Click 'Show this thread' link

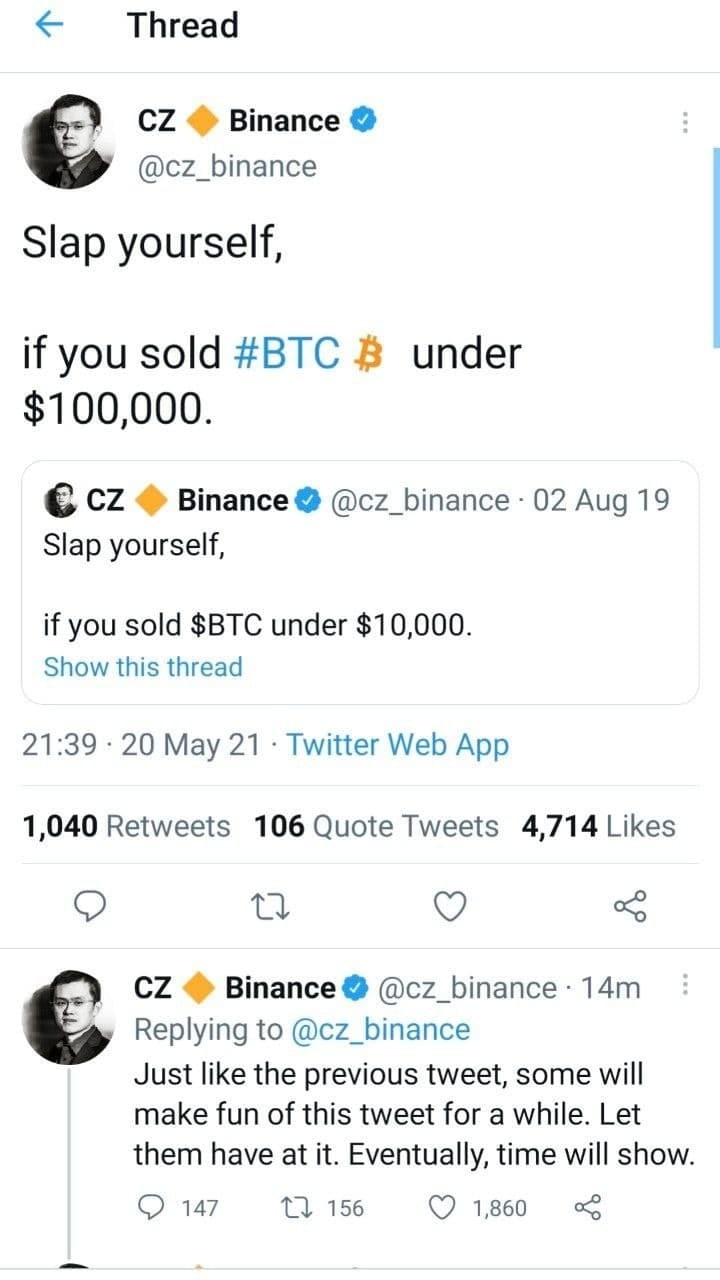143,667
